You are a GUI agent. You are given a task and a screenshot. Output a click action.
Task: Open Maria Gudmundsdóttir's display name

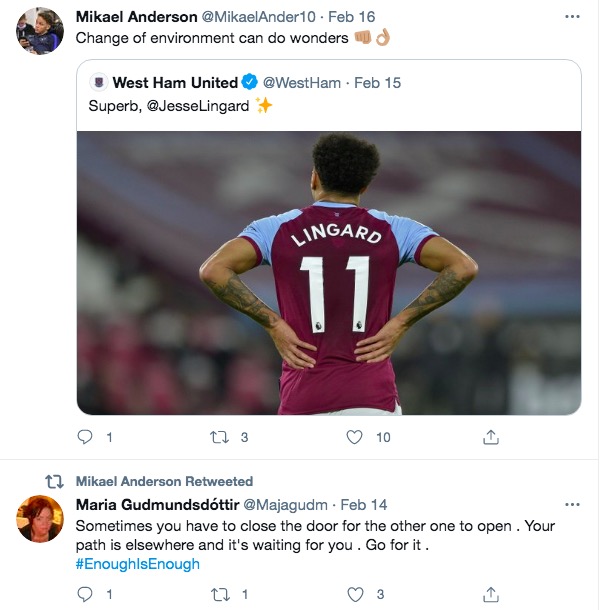pos(158,505)
